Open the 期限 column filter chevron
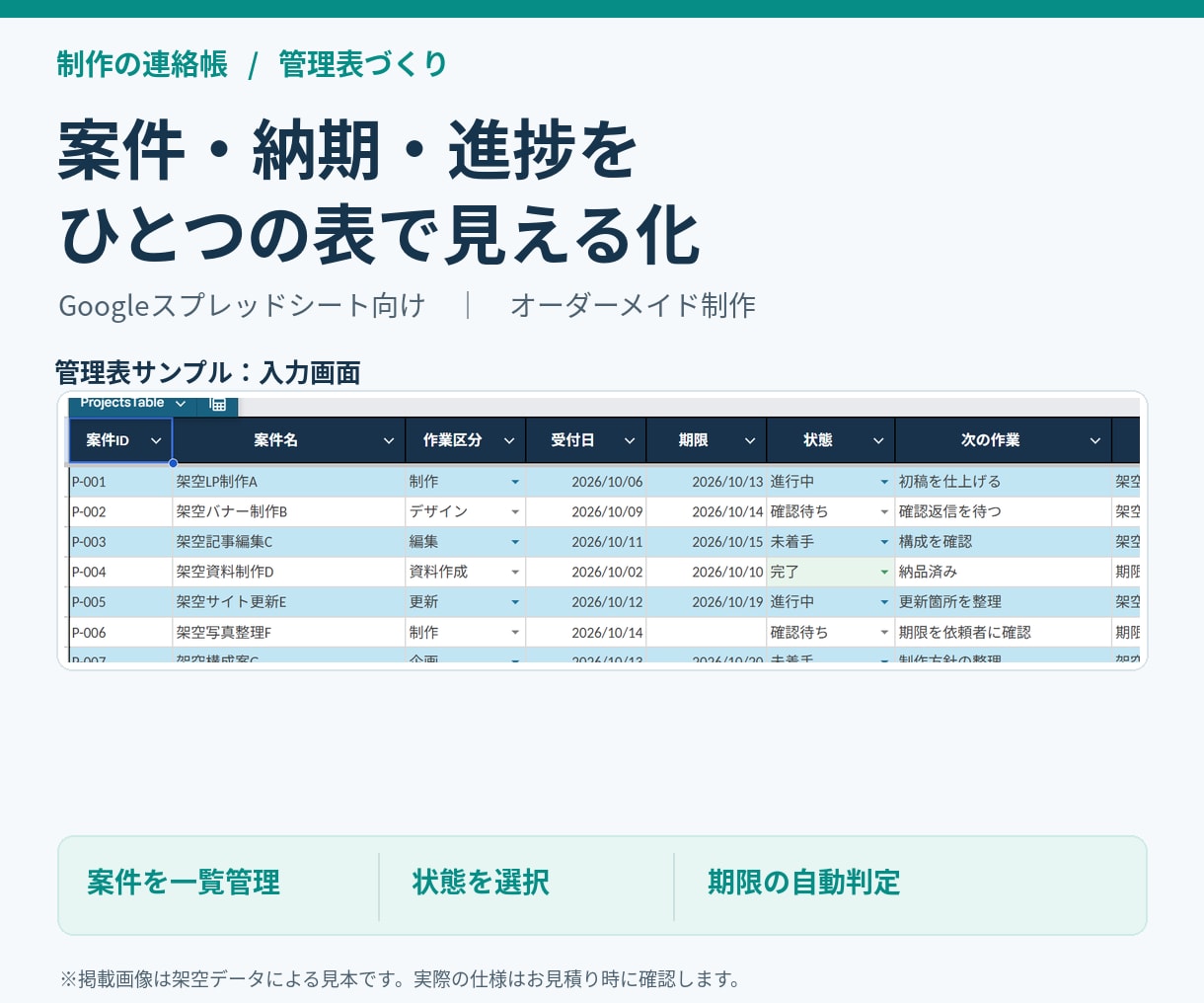This screenshot has height=1003, width=1204. click(750, 440)
